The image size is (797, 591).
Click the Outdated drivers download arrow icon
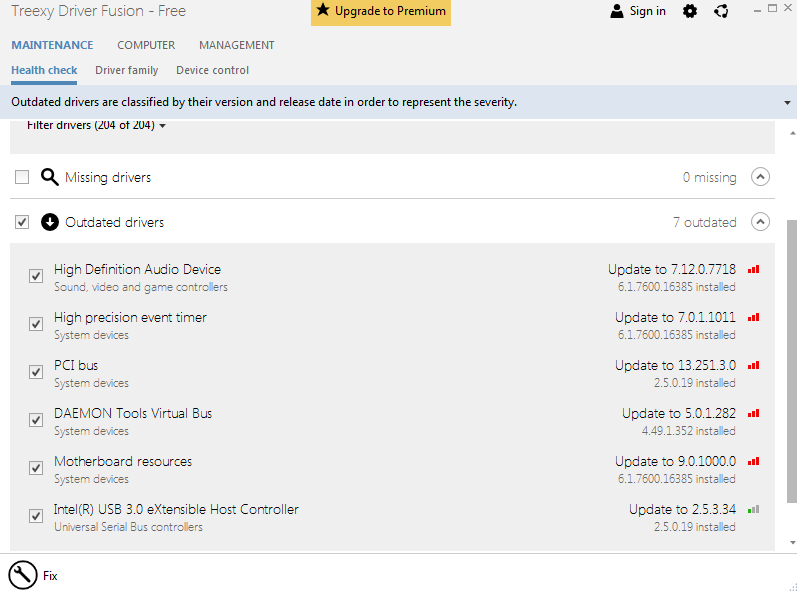coord(50,222)
